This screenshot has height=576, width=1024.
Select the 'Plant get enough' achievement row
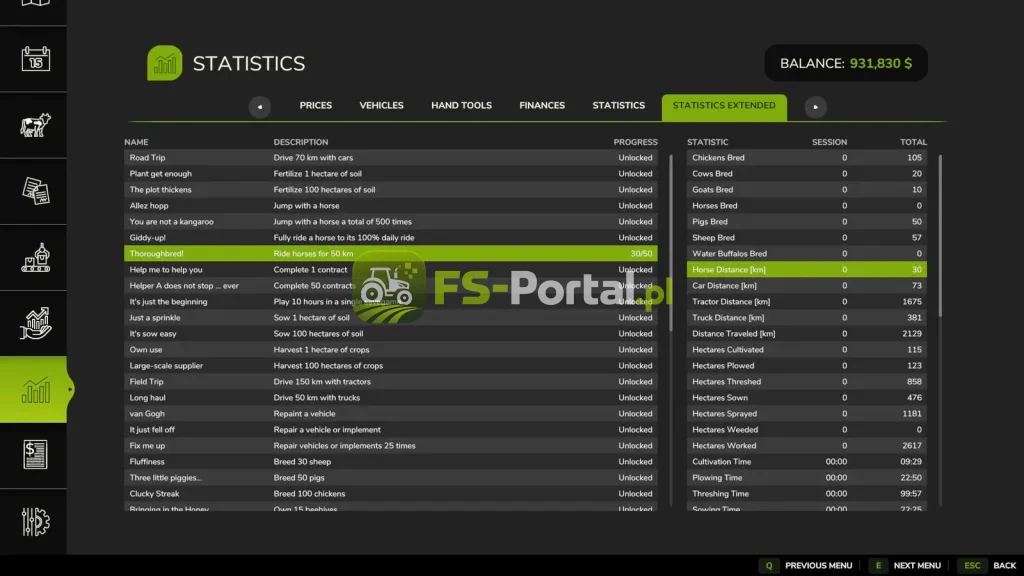coord(391,174)
